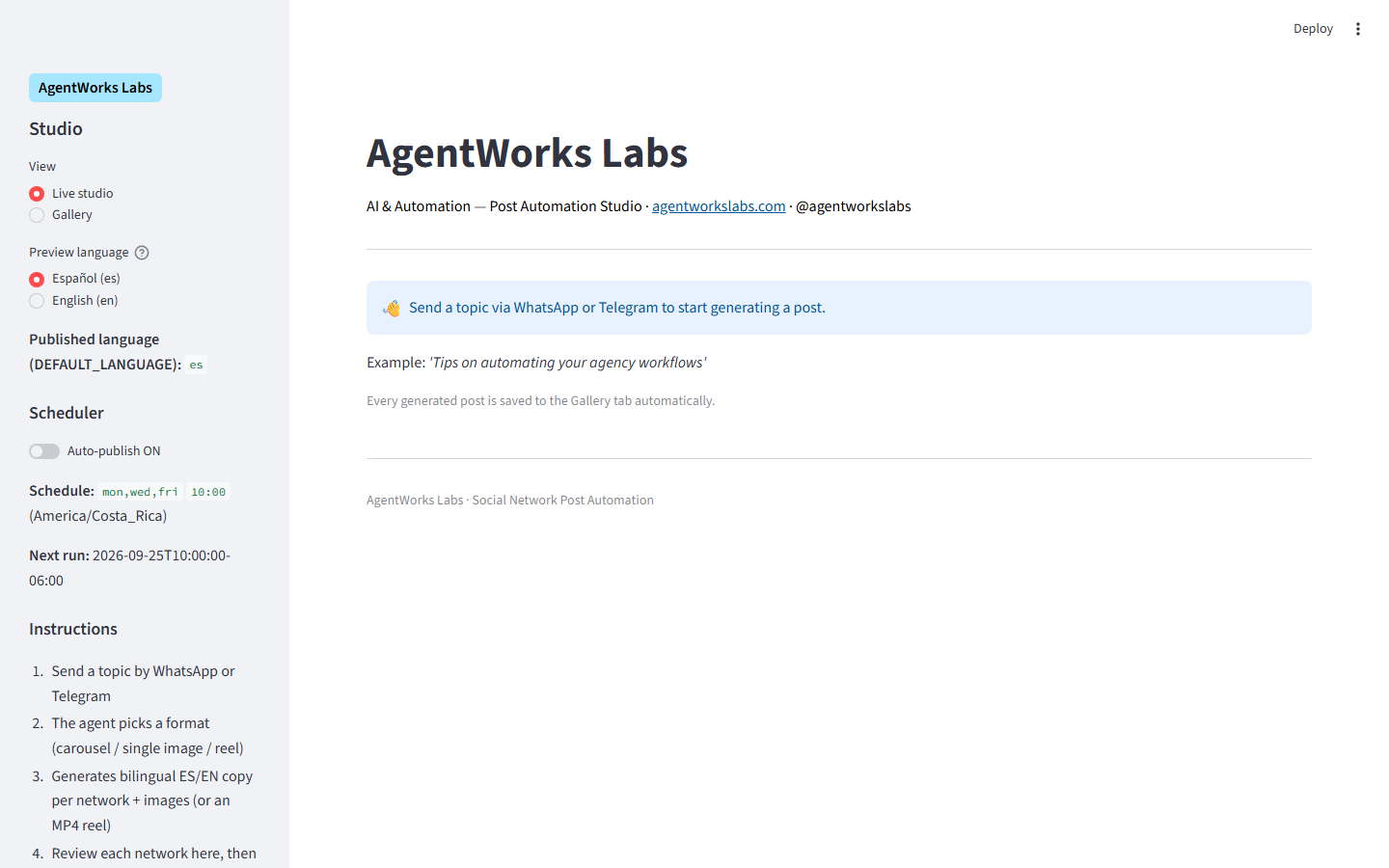This screenshot has height=868, width=1389.
Task: Open the three-dot main menu
Action: pyautogui.click(x=1358, y=29)
